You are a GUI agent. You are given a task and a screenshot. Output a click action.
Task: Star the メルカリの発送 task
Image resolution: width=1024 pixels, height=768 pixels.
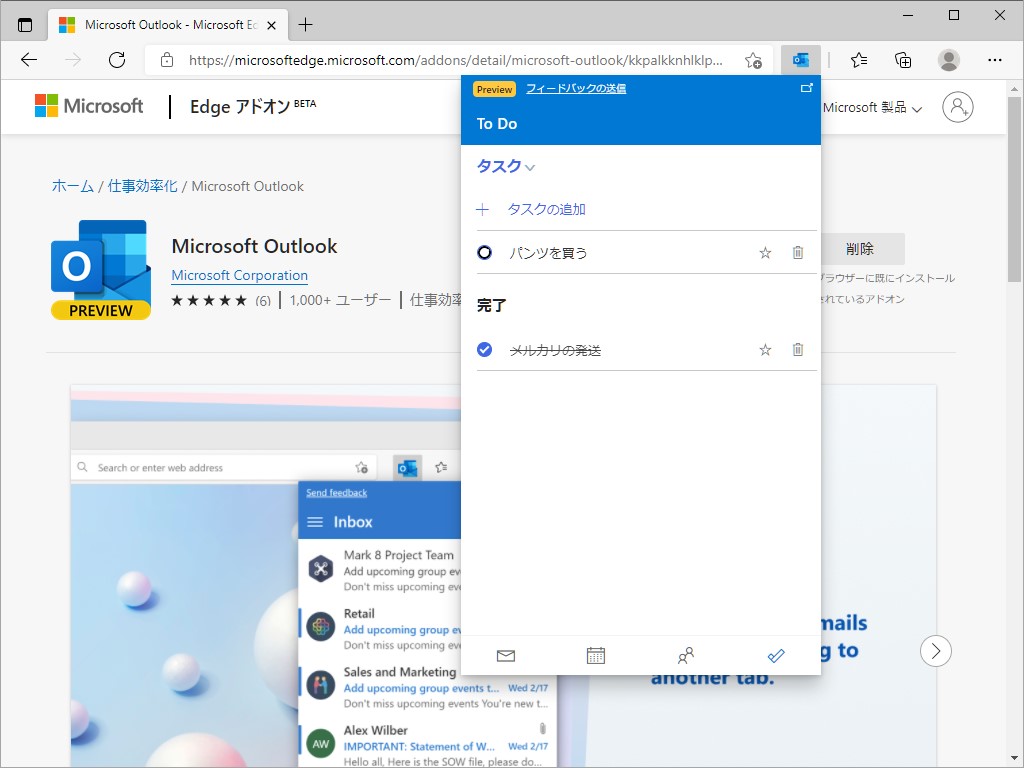click(765, 350)
